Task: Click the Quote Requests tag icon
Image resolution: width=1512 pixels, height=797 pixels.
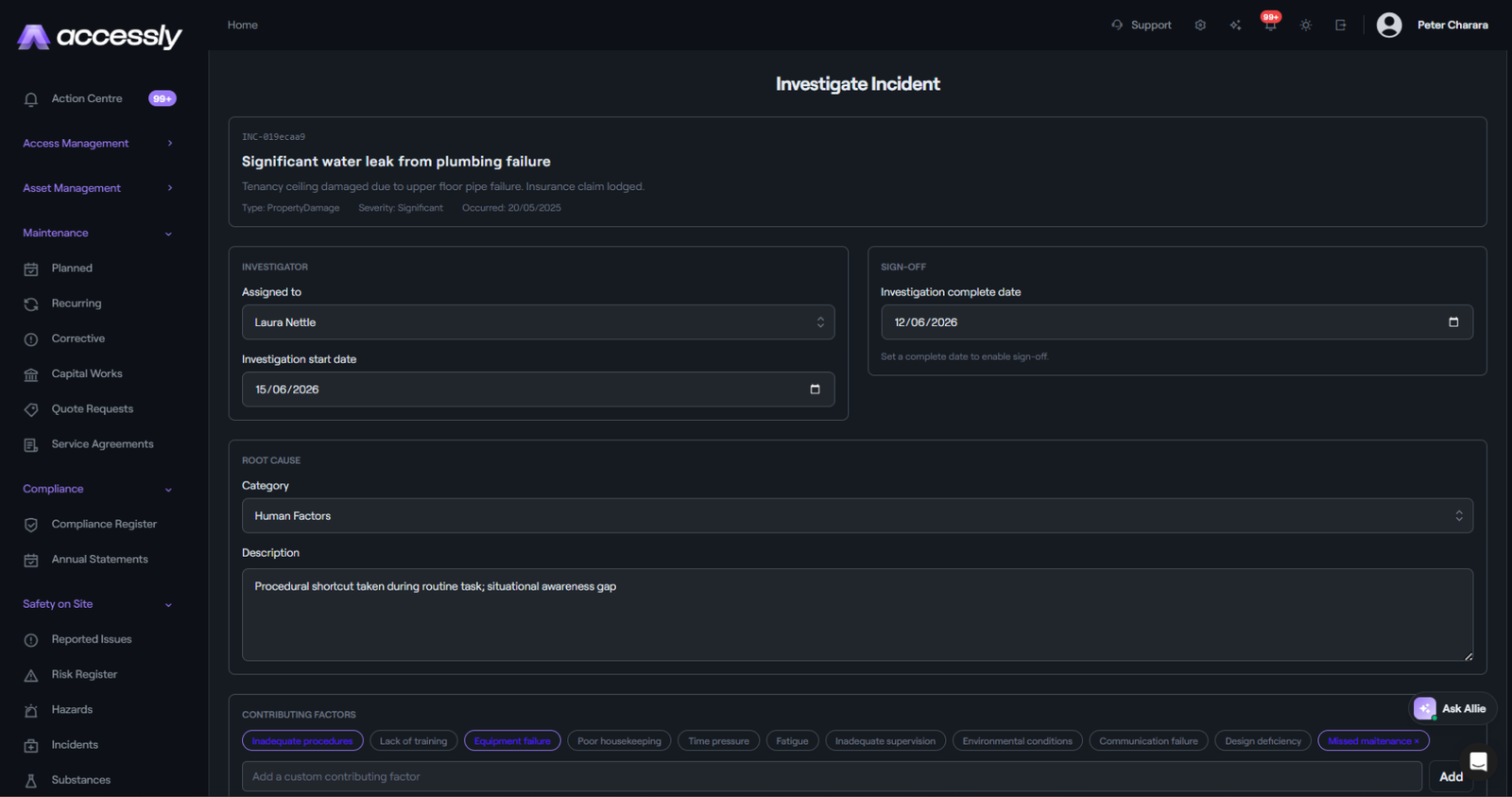Action: [x=31, y=409]
